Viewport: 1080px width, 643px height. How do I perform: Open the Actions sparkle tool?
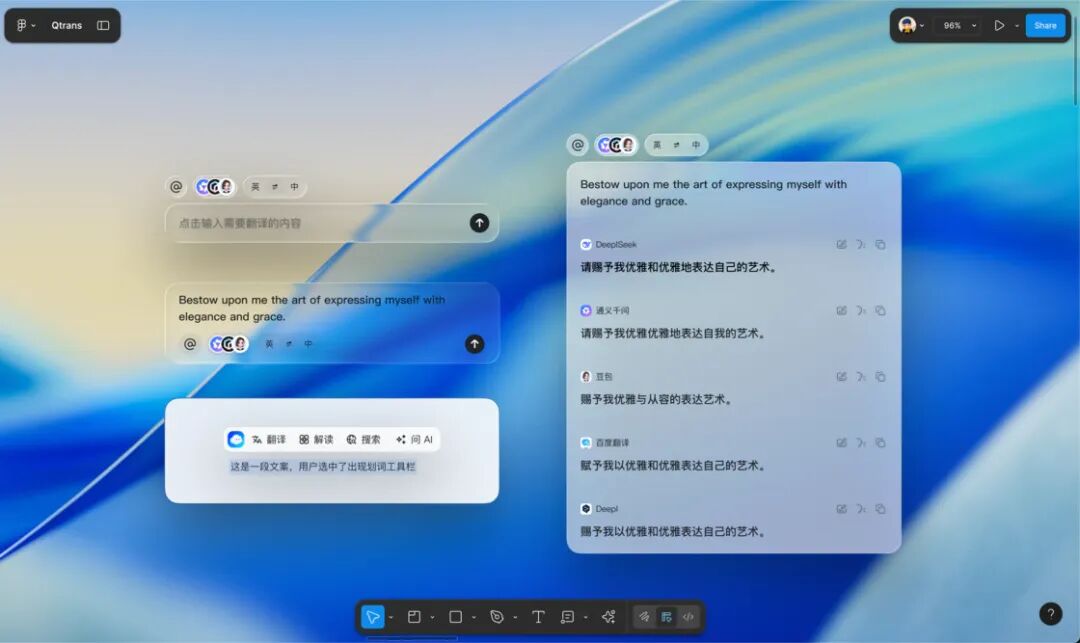(608, 617)
